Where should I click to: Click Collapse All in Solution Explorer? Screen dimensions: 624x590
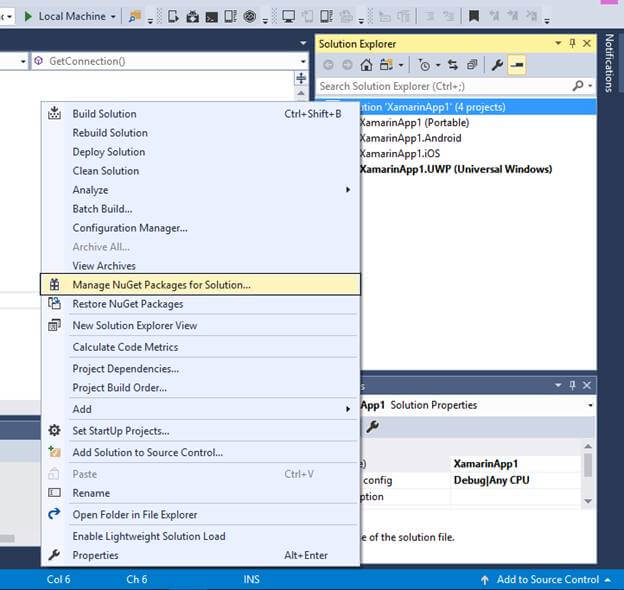pos(472,64)
